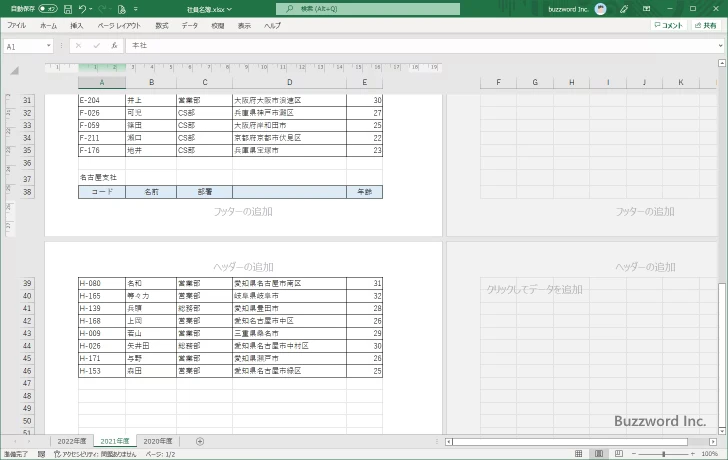Click the new sheet plus icon
The height and width of the screenshot is (460, 728).
tap(200, 441)
